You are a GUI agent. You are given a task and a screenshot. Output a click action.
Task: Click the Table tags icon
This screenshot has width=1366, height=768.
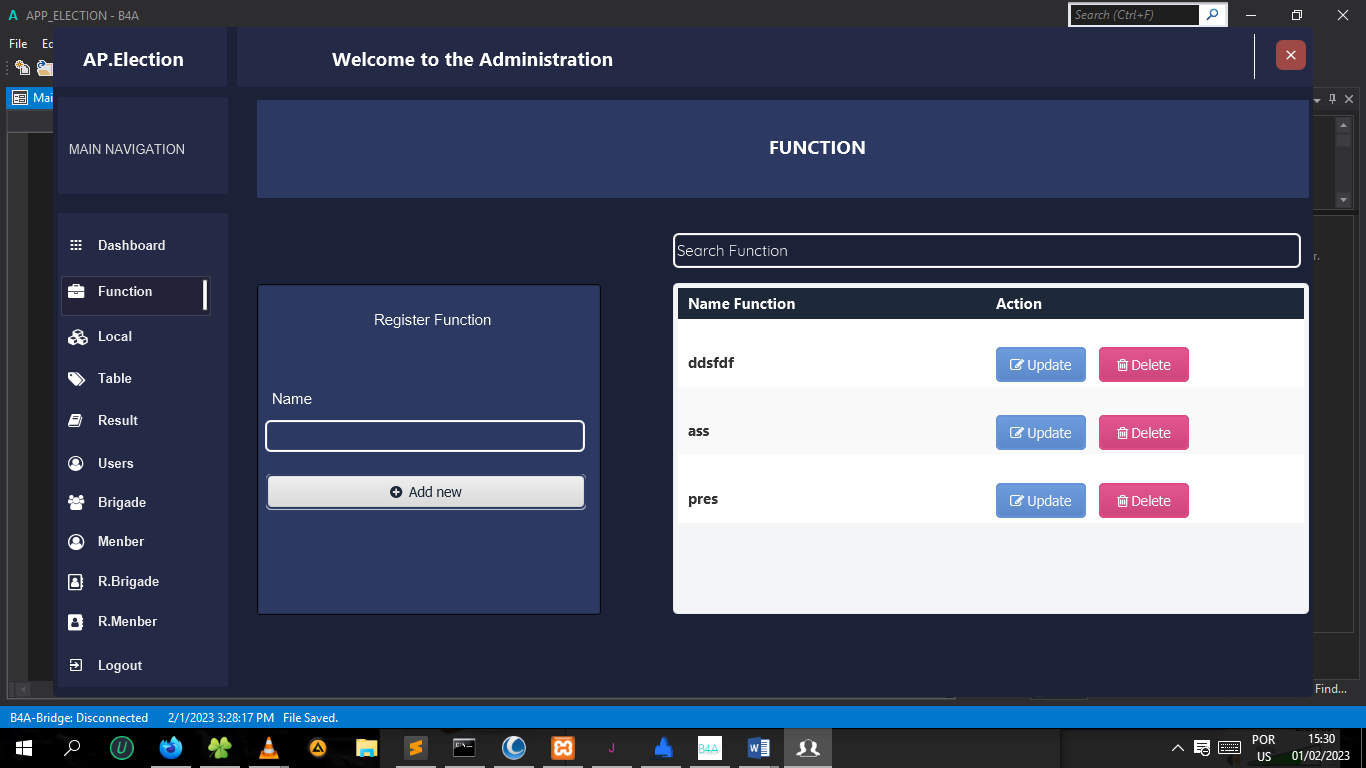coord(77,379)
